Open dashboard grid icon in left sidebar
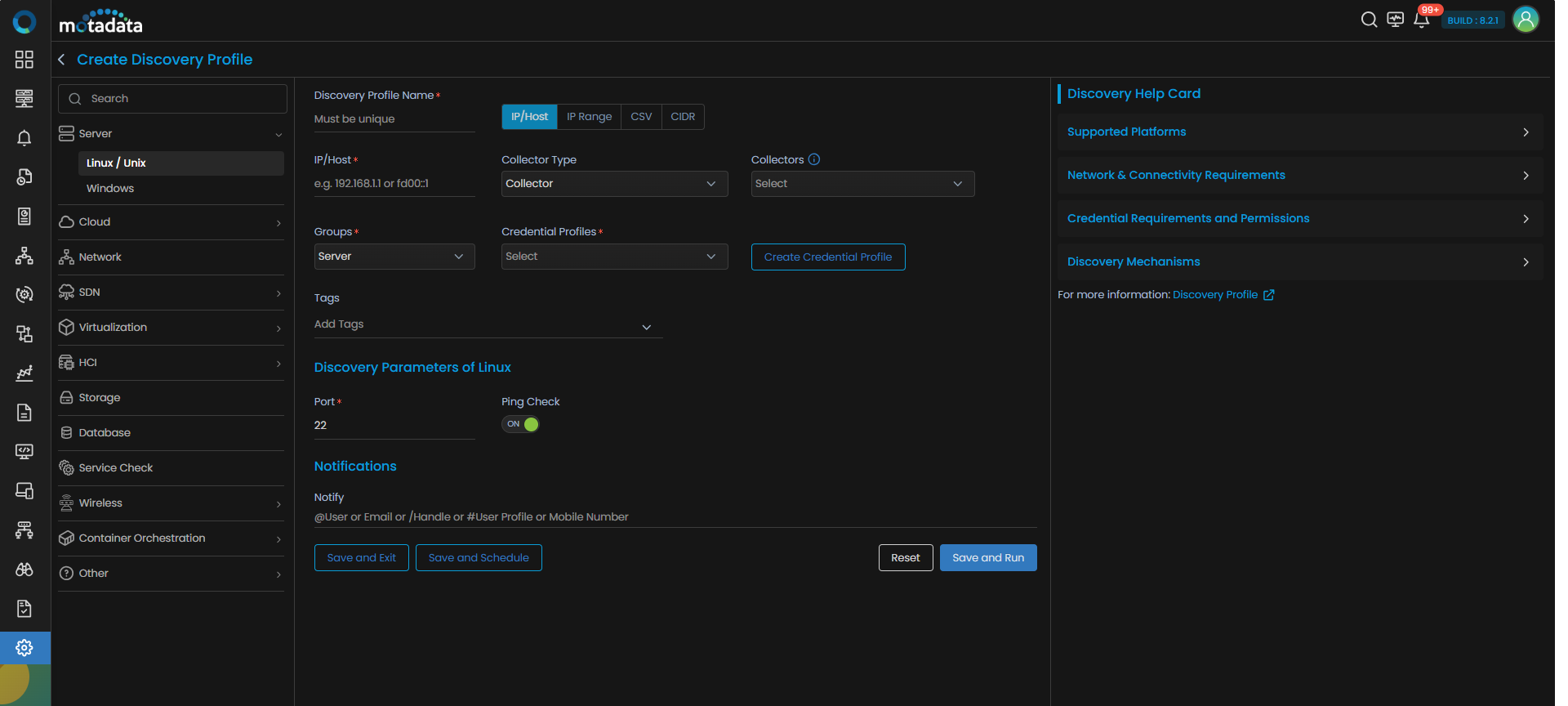1568x706 pixels. click(24, 60)
